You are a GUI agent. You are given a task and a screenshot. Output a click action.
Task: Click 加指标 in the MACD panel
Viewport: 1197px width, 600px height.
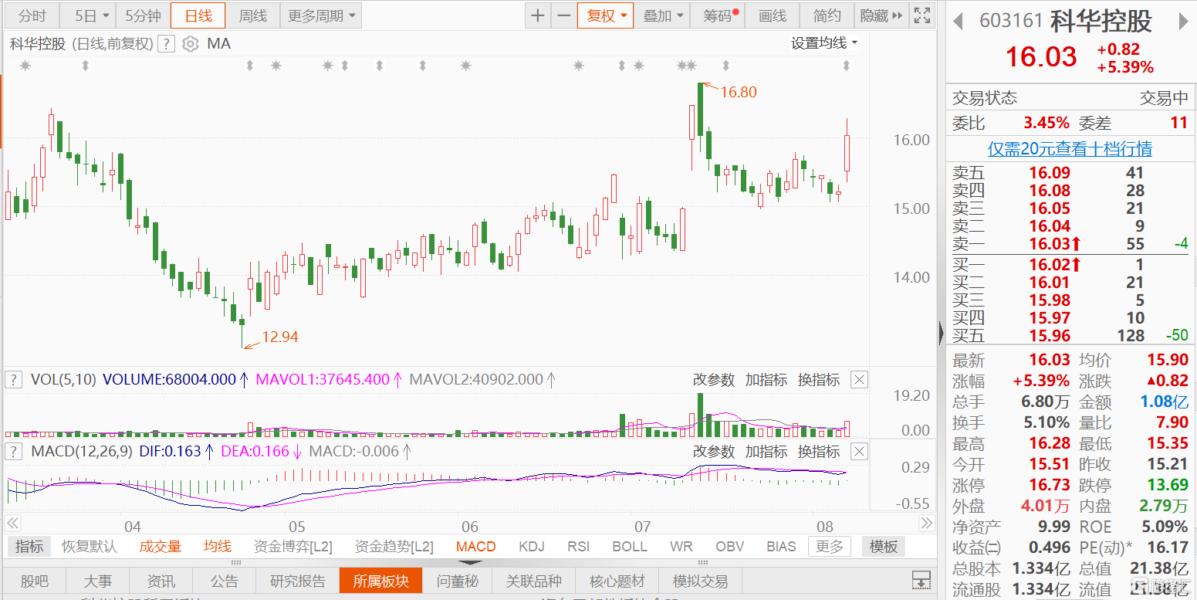[766, 451]
